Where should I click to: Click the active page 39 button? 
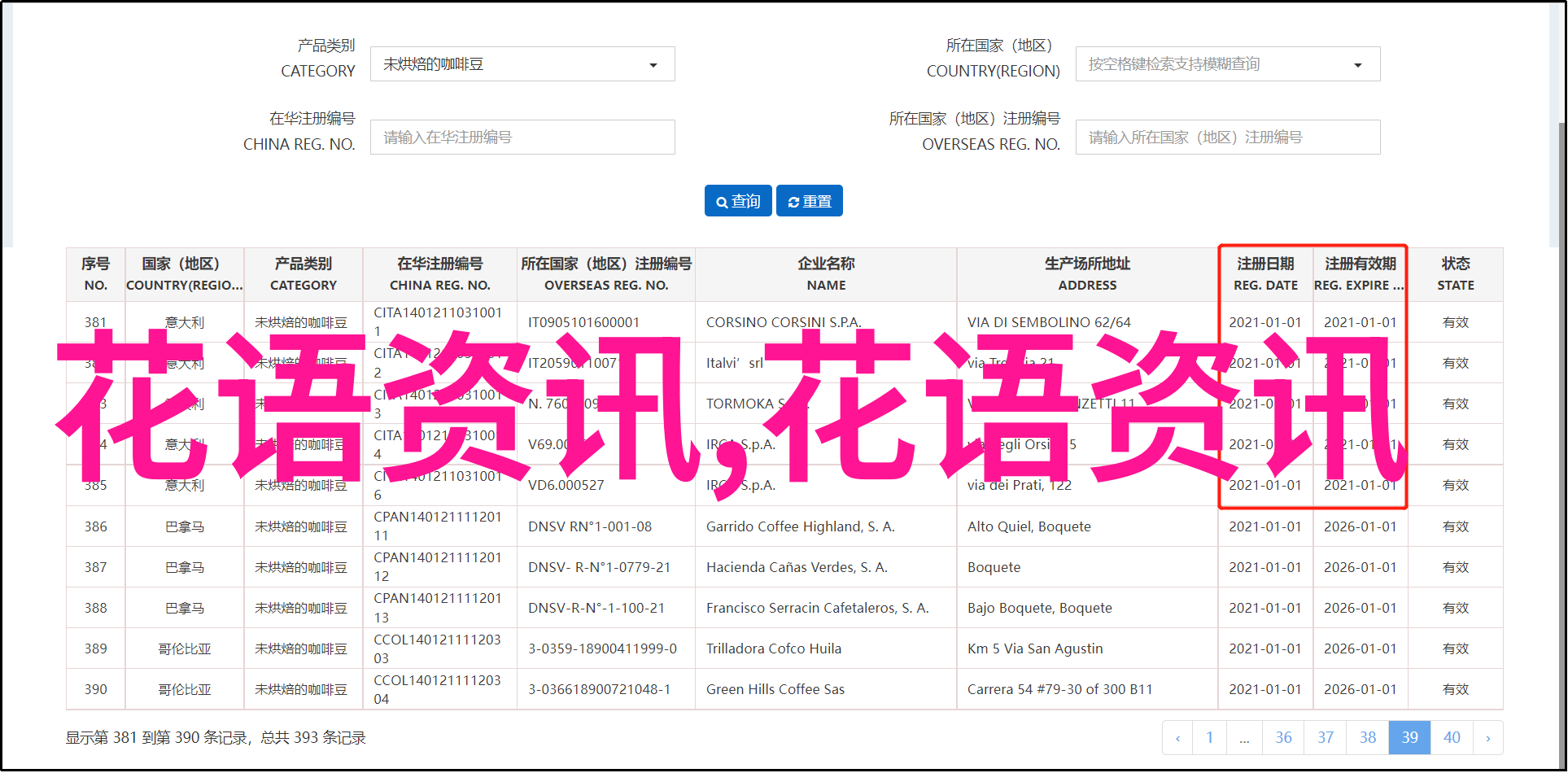click(1409, 738)
